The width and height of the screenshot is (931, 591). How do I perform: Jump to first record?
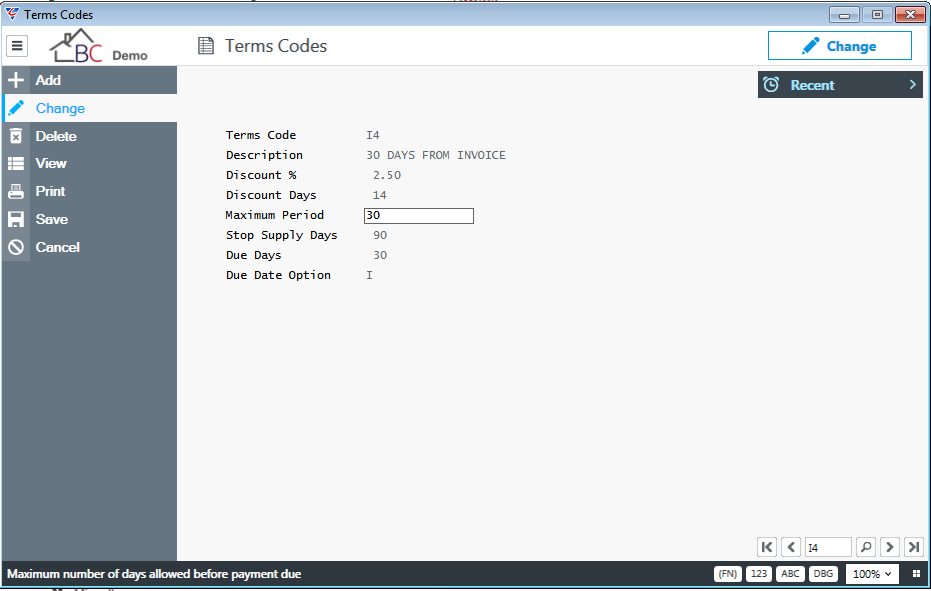point(767,547)
